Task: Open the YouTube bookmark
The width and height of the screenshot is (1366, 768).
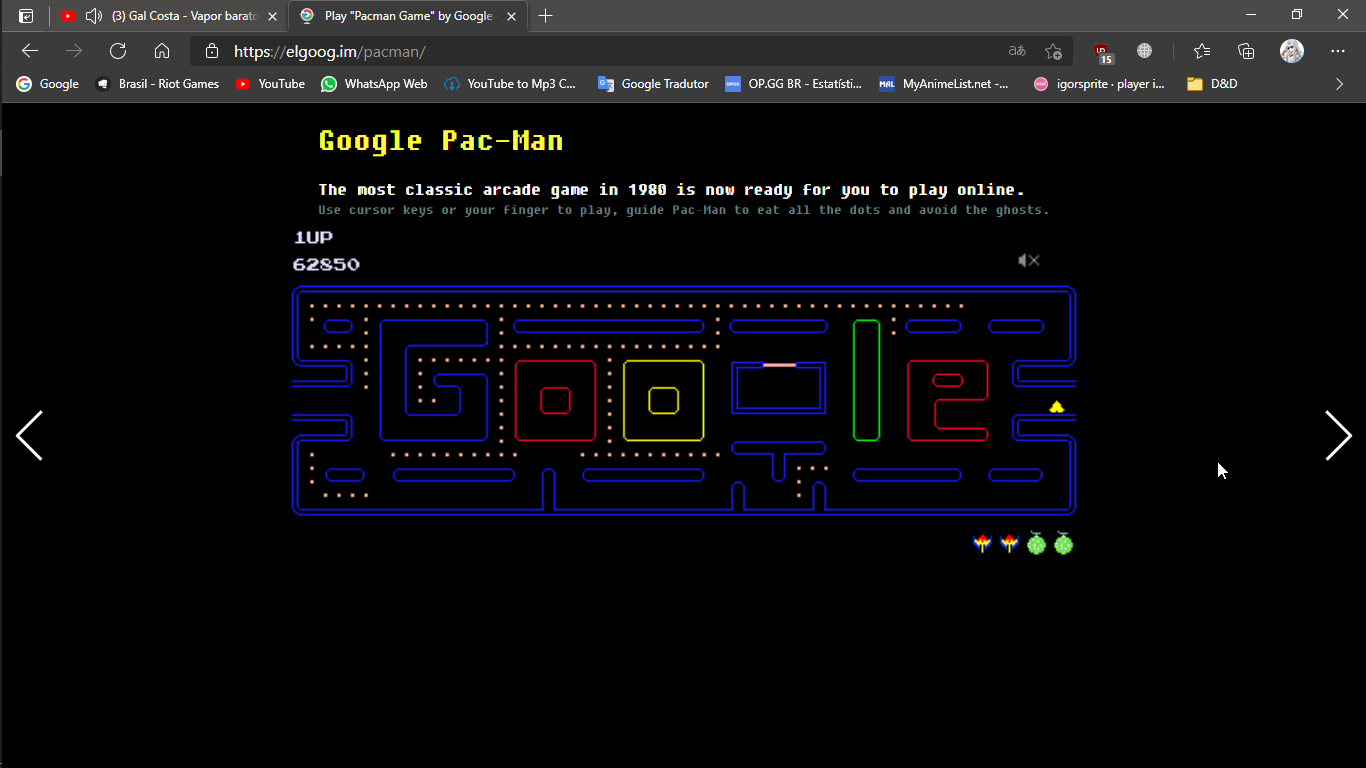Action: tap(270, 84)
